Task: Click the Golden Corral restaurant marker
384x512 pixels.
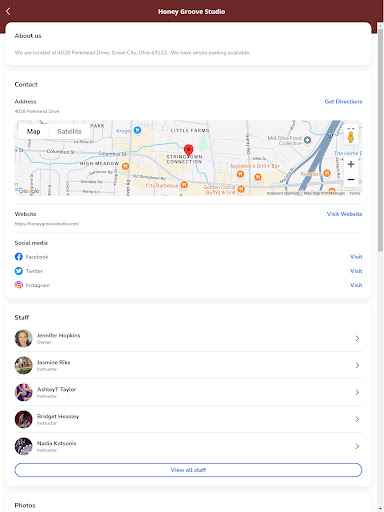Action: click(x=241, y=189)
